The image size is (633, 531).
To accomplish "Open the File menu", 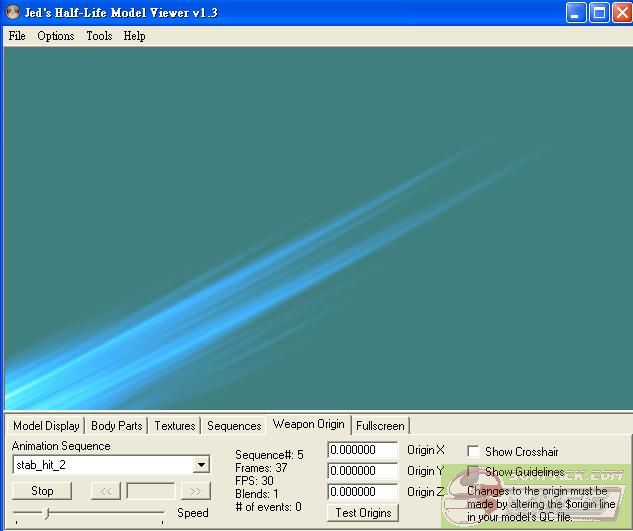I will (x=17, y=36).
